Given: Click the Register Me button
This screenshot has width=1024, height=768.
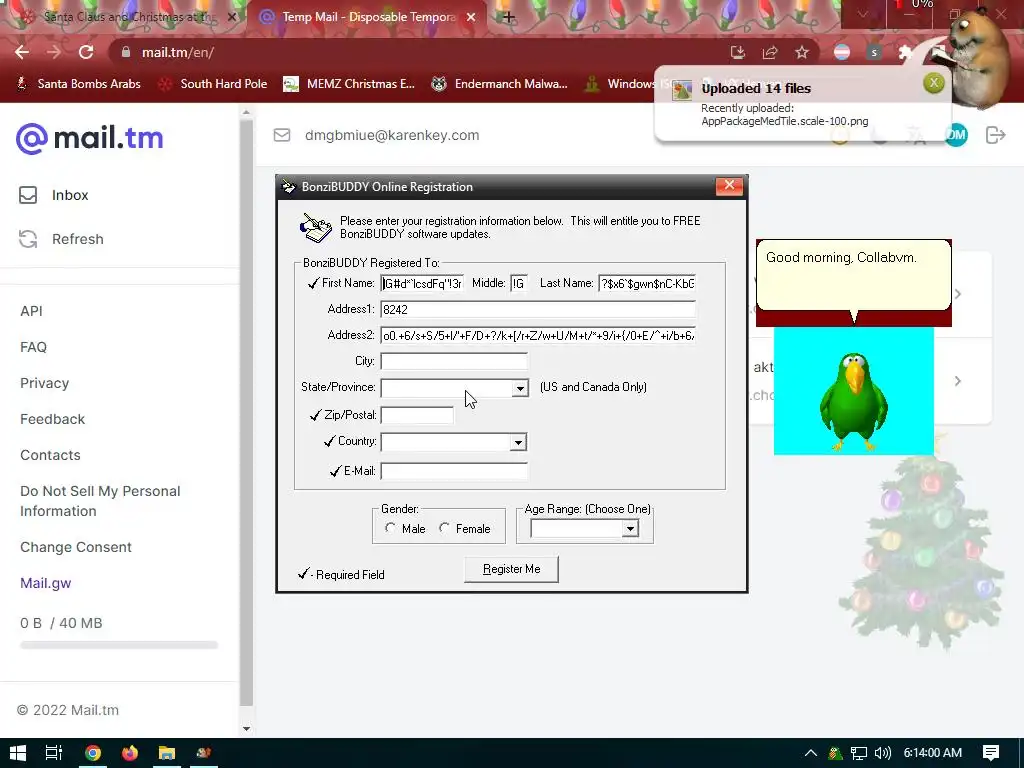Looking at the screenshot, I should (511, 569).
